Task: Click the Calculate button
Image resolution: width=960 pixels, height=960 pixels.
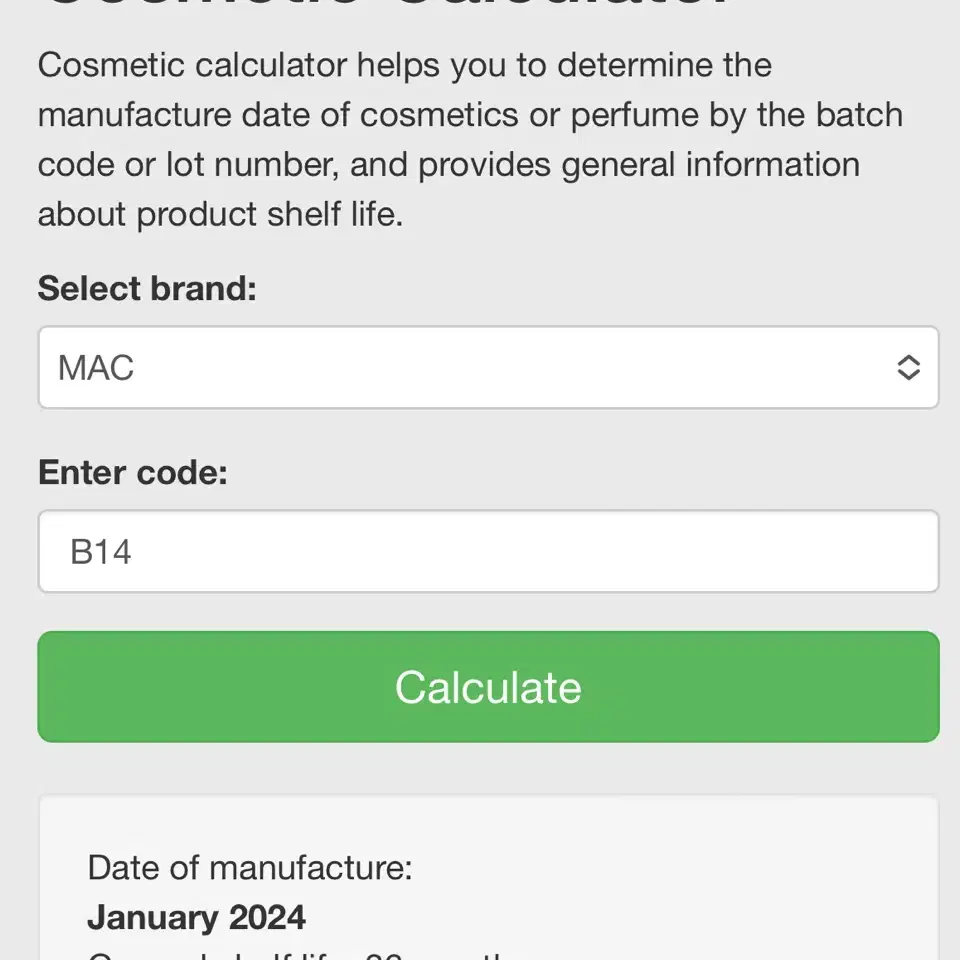Action: click(488, 686)
